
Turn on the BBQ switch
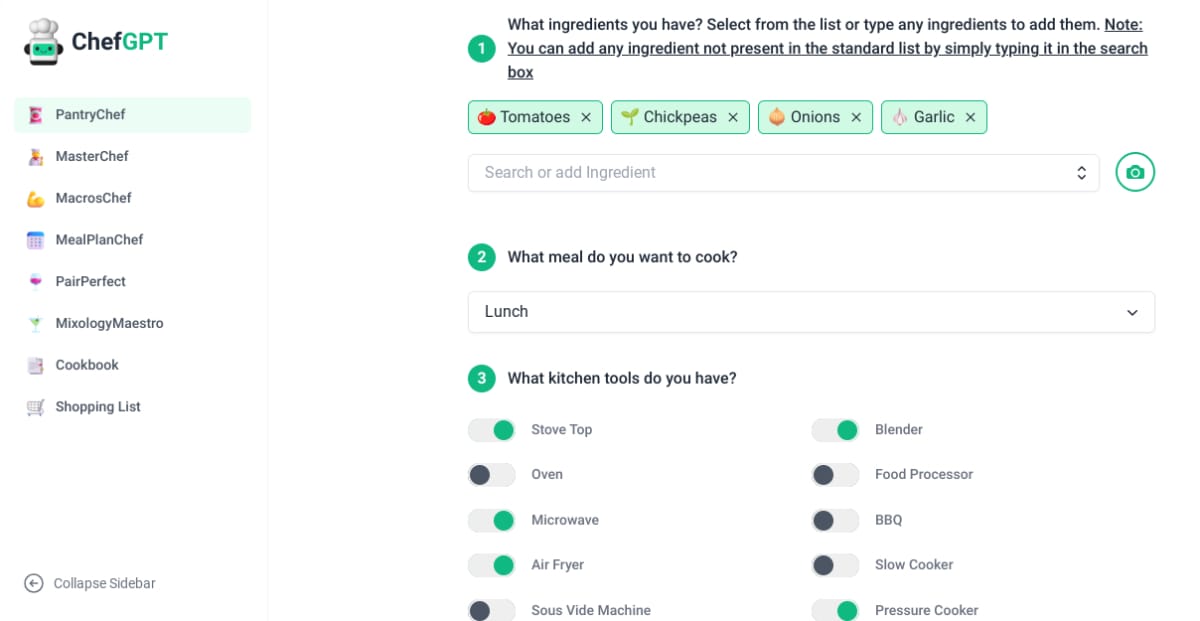coord(835,520)
